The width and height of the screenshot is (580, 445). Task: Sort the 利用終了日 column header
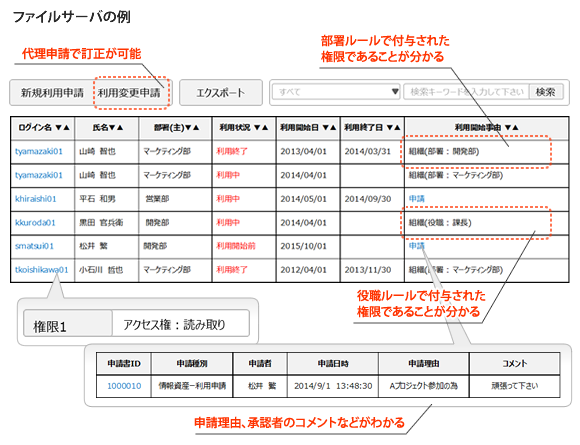(x=372, y=128)
